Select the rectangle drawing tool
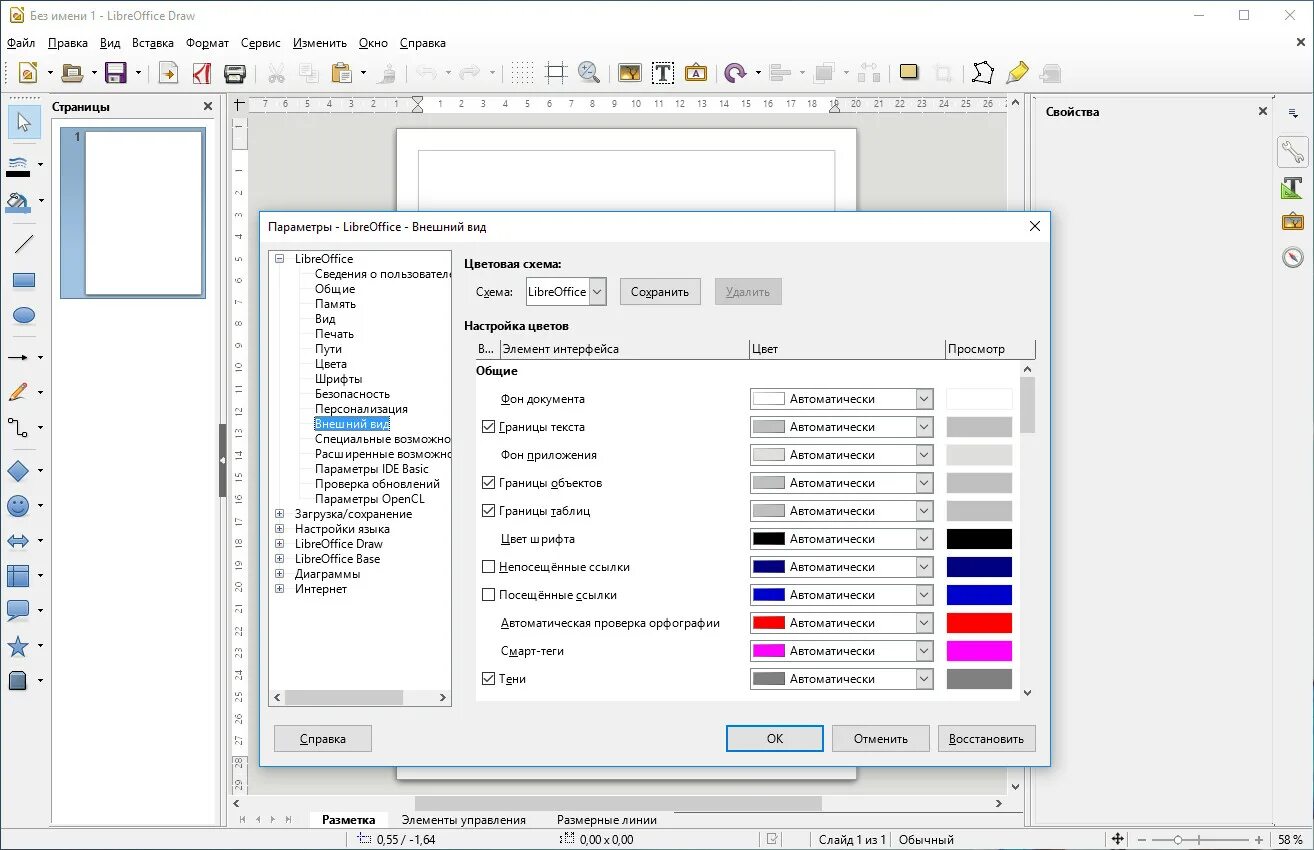1314x850 pixels. point(24,280)
